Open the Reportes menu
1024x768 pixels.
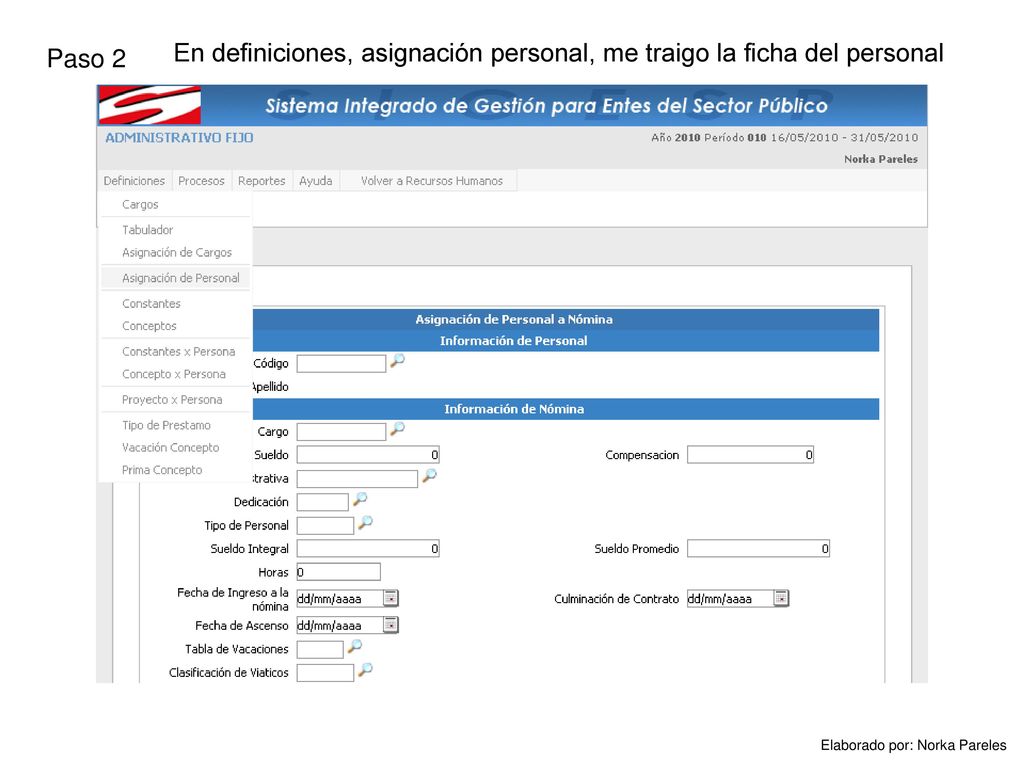tap(261, 181)
